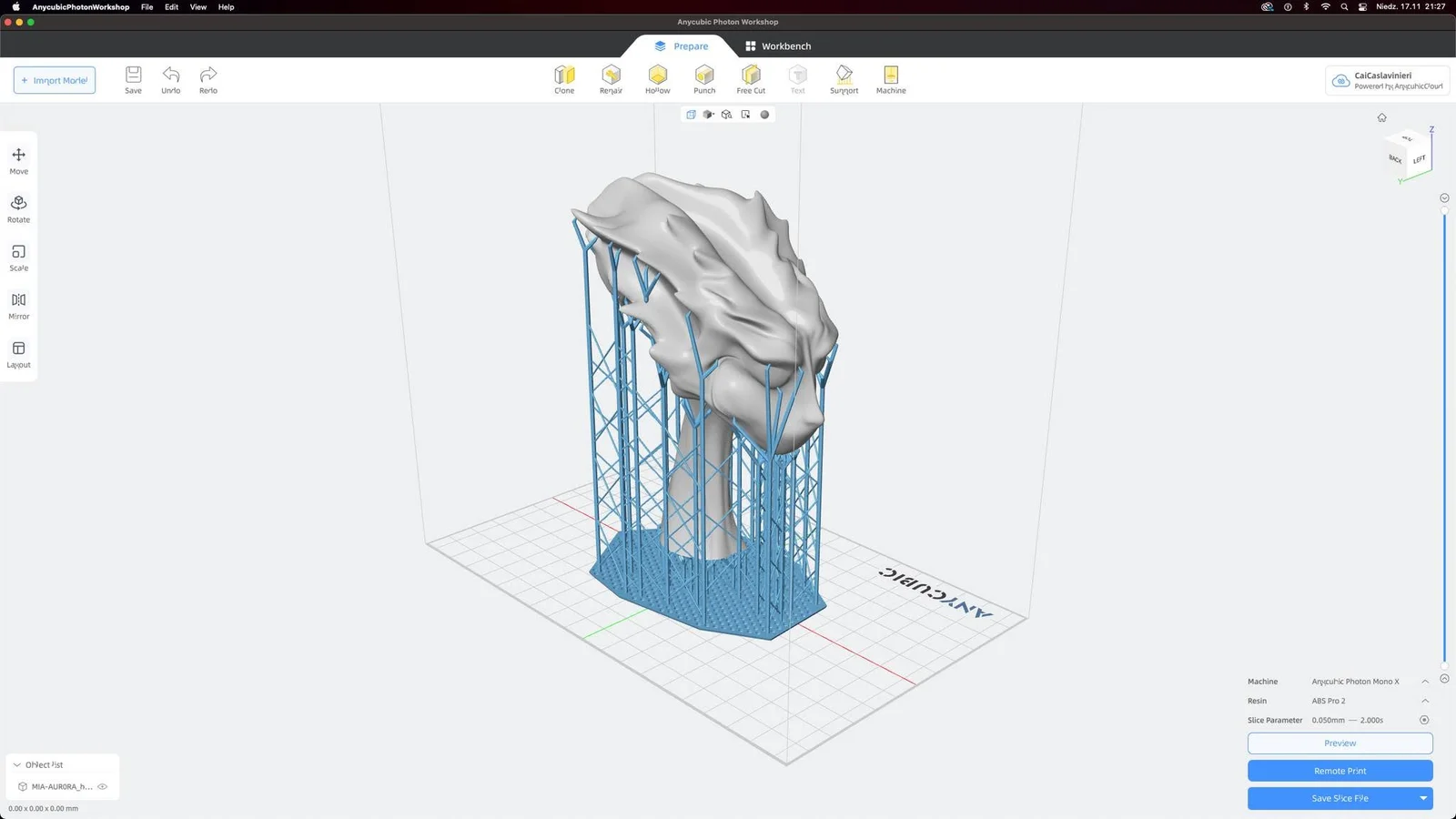Undo the last action

(x=170, y=79)
